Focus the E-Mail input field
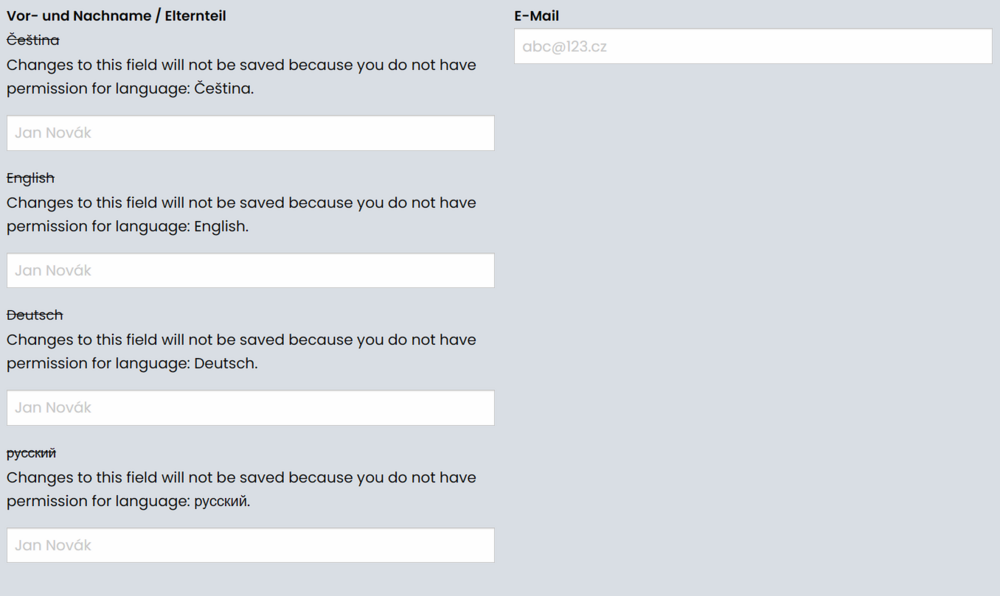1000x596 pixels. coord(752,46)
